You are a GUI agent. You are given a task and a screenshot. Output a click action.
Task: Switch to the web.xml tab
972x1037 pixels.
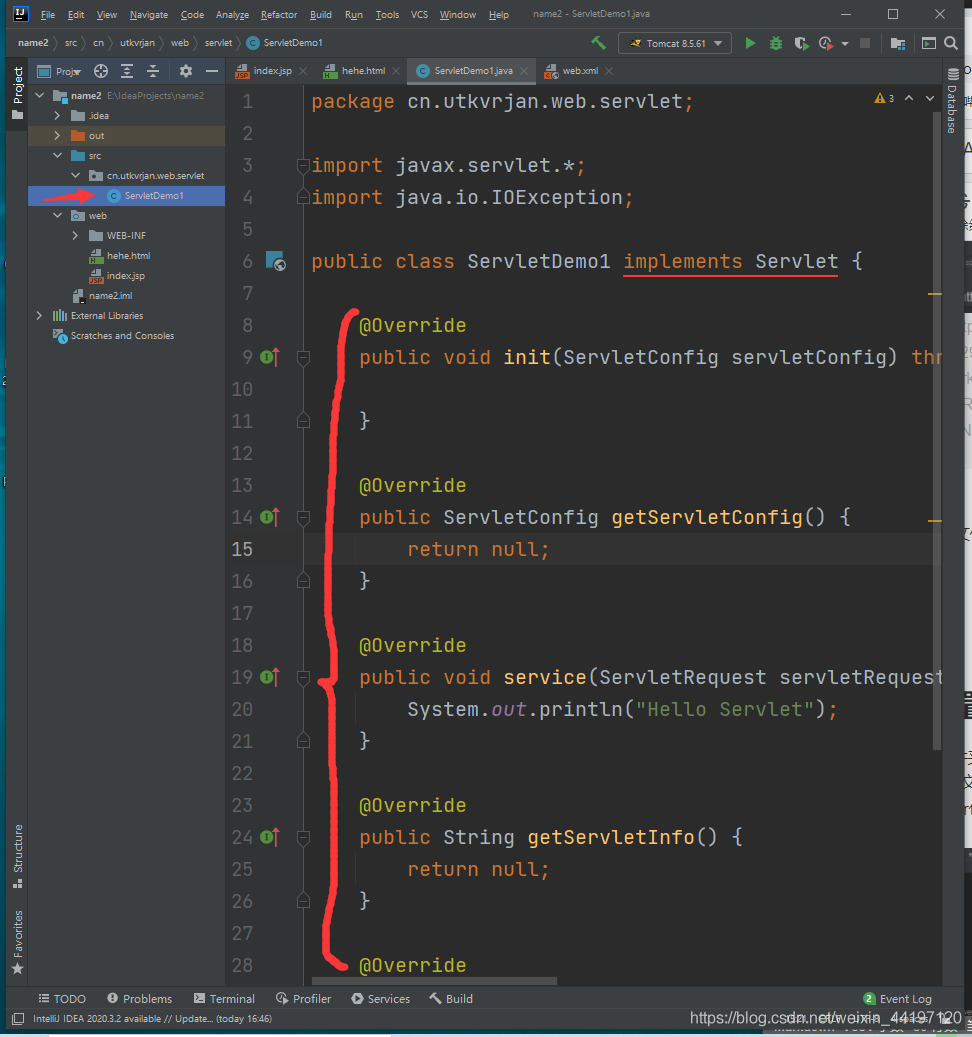(x=579, y=71)
